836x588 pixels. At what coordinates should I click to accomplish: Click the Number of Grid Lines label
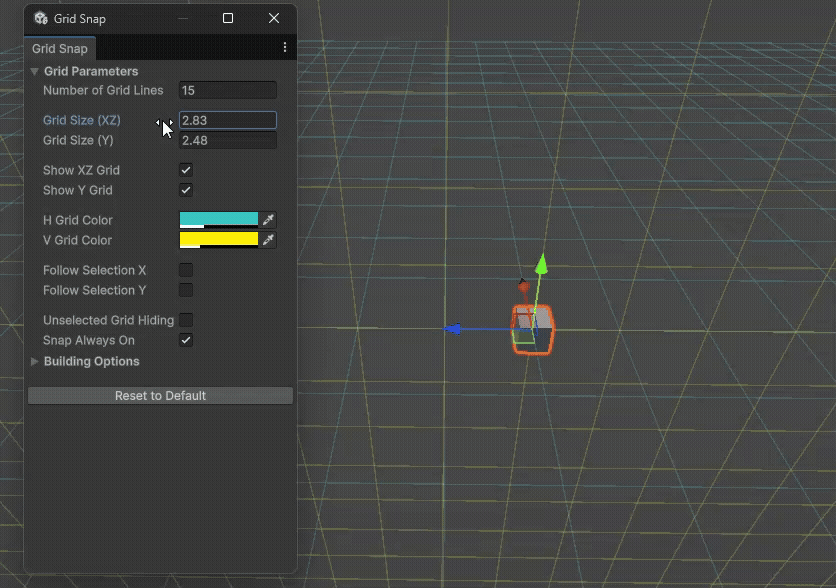(x=103, y=90)
